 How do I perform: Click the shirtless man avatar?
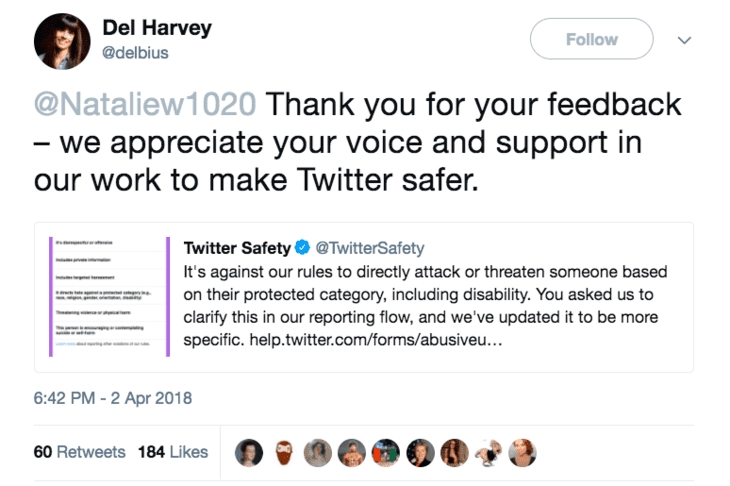351,453
